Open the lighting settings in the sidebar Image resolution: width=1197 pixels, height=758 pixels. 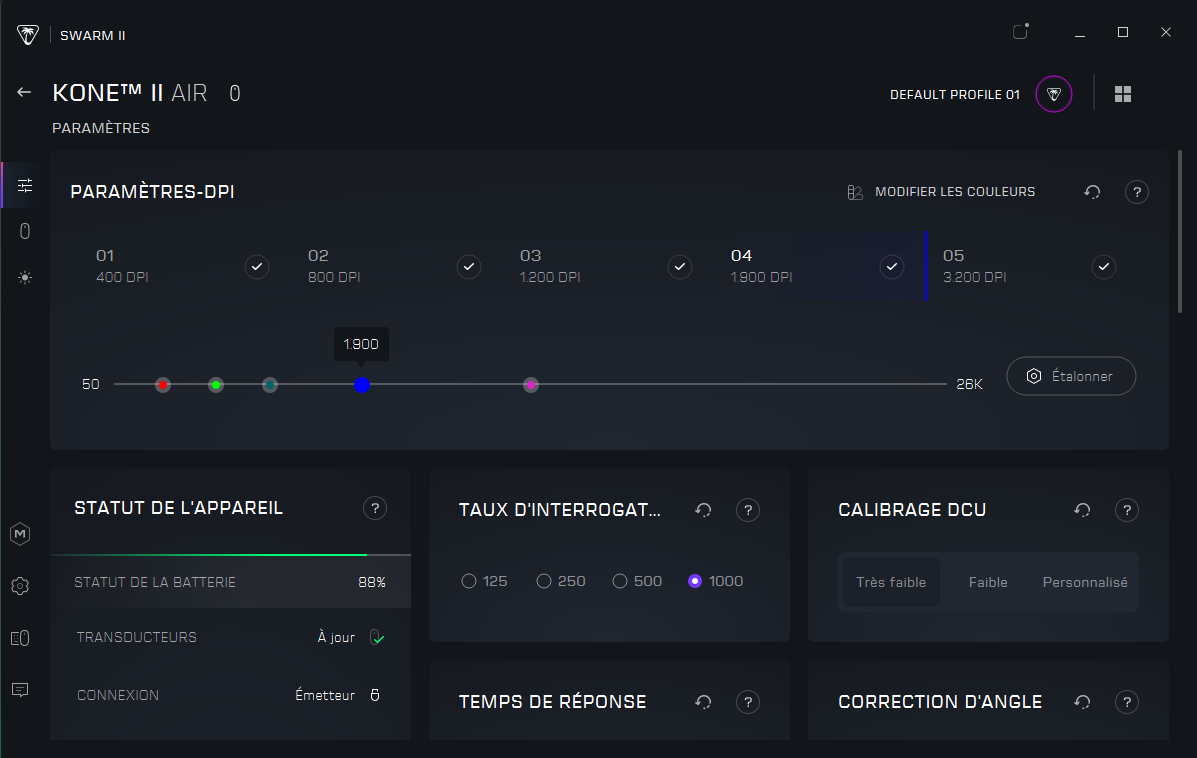[25, 278]
